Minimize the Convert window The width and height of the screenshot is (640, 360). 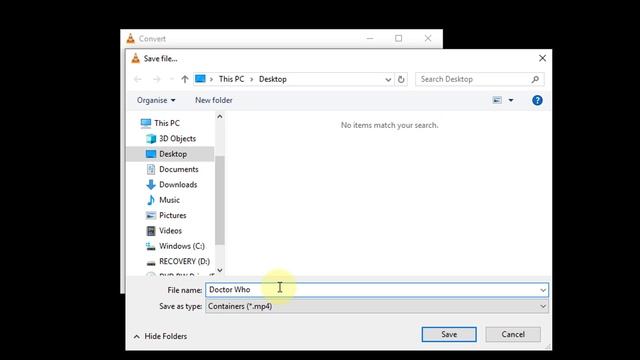370,38
